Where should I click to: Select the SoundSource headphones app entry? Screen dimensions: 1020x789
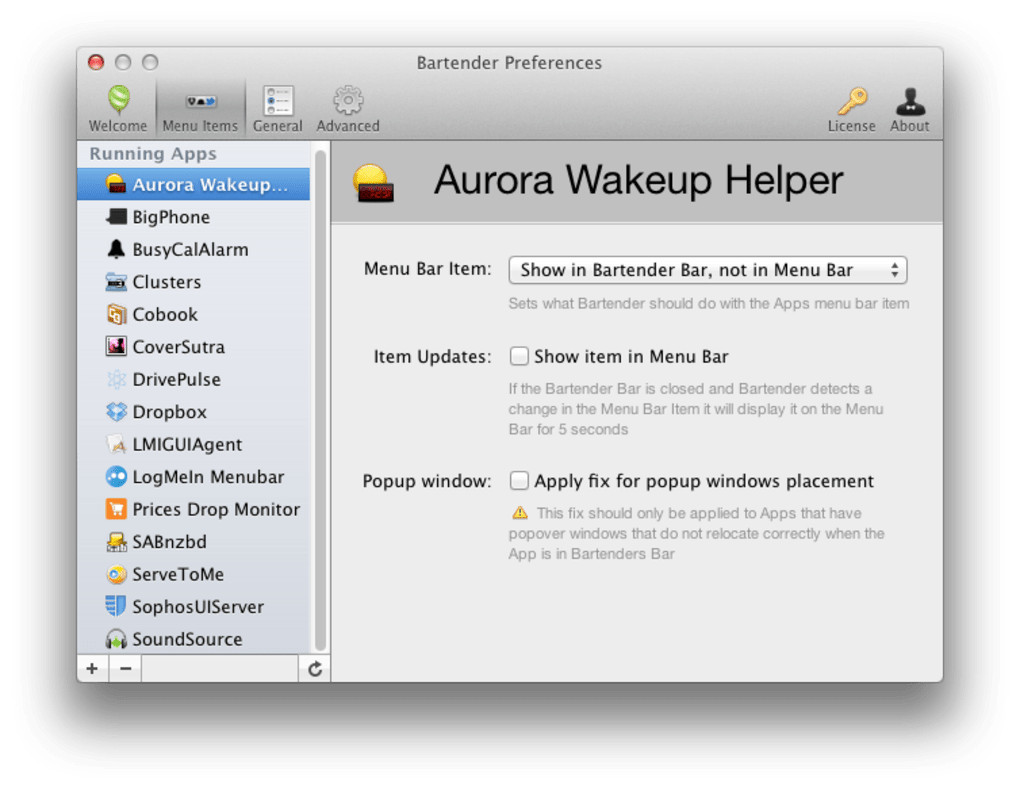[x=186, y=639]
